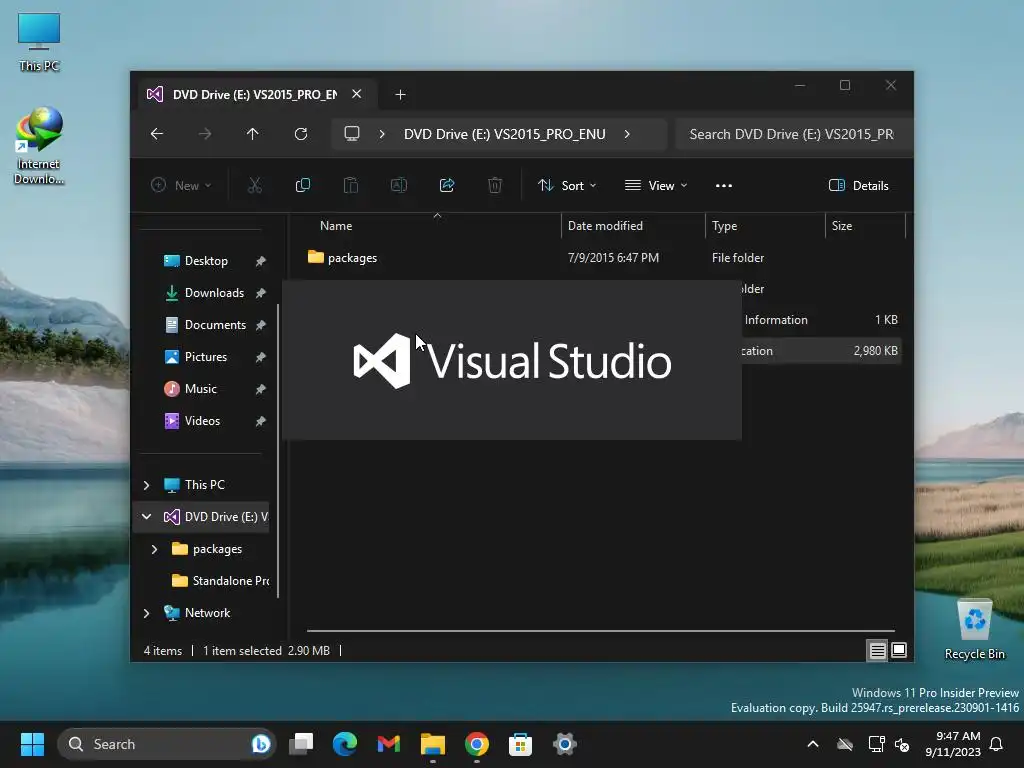Sort by Date modified column
Screen dimensions: 1024x768
[605, 226]
